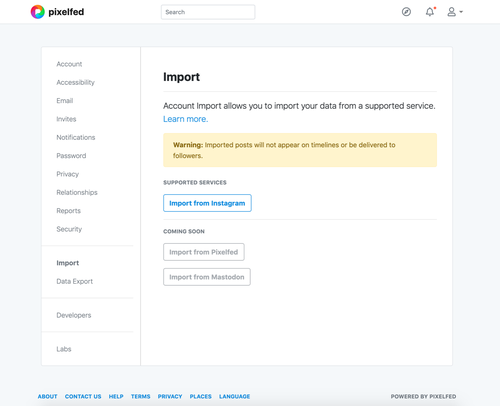The width and height of the screenshot is (500, 406).
Task: Open the user profile dropdown menu
Action: pos(455,12)
